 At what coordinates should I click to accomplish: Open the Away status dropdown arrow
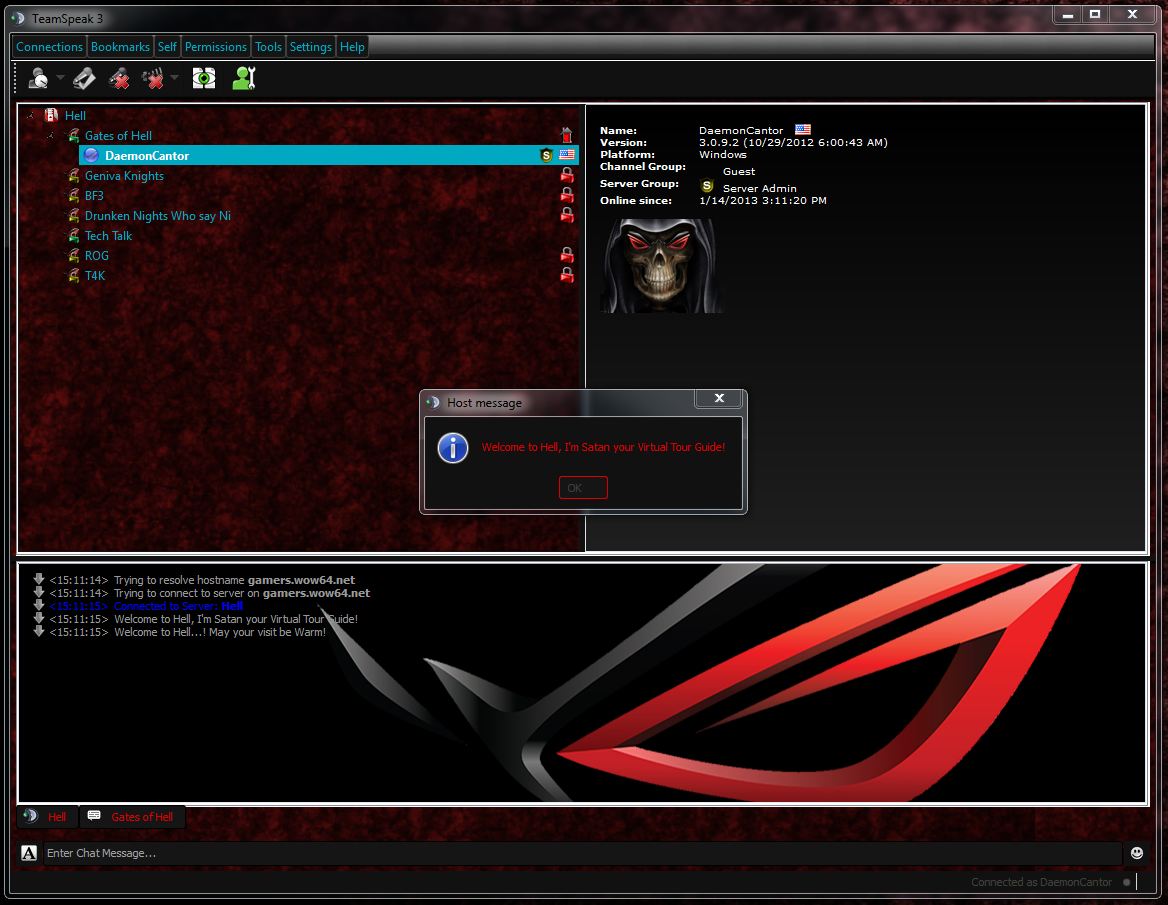click(60, 77)
